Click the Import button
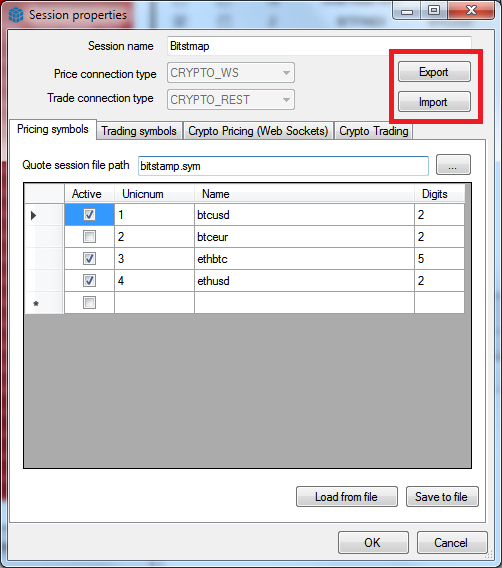 434,102
